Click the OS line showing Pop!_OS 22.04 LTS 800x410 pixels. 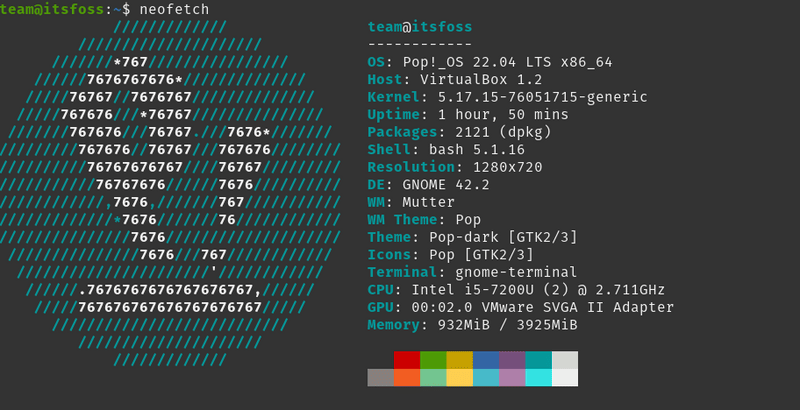point(489,62)
